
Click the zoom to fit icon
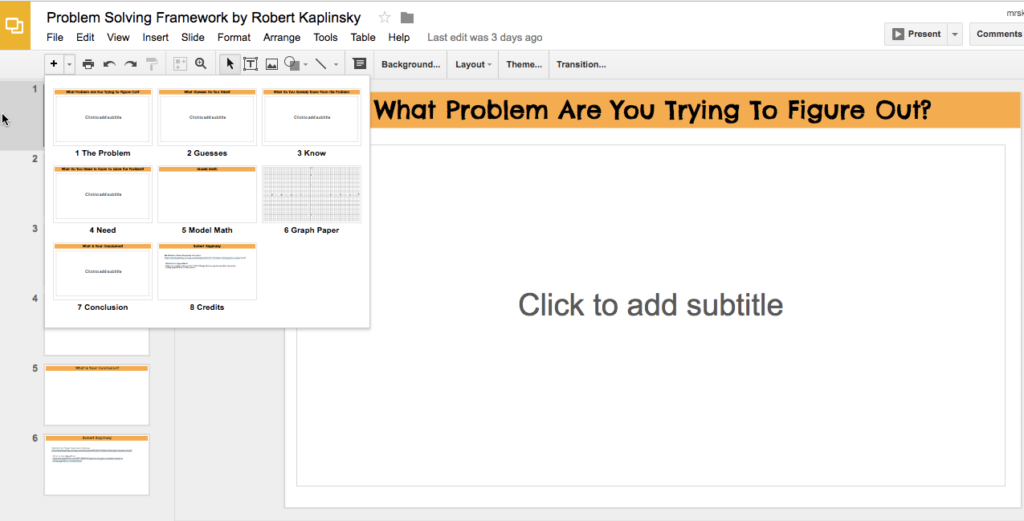[x=180, y=64]
